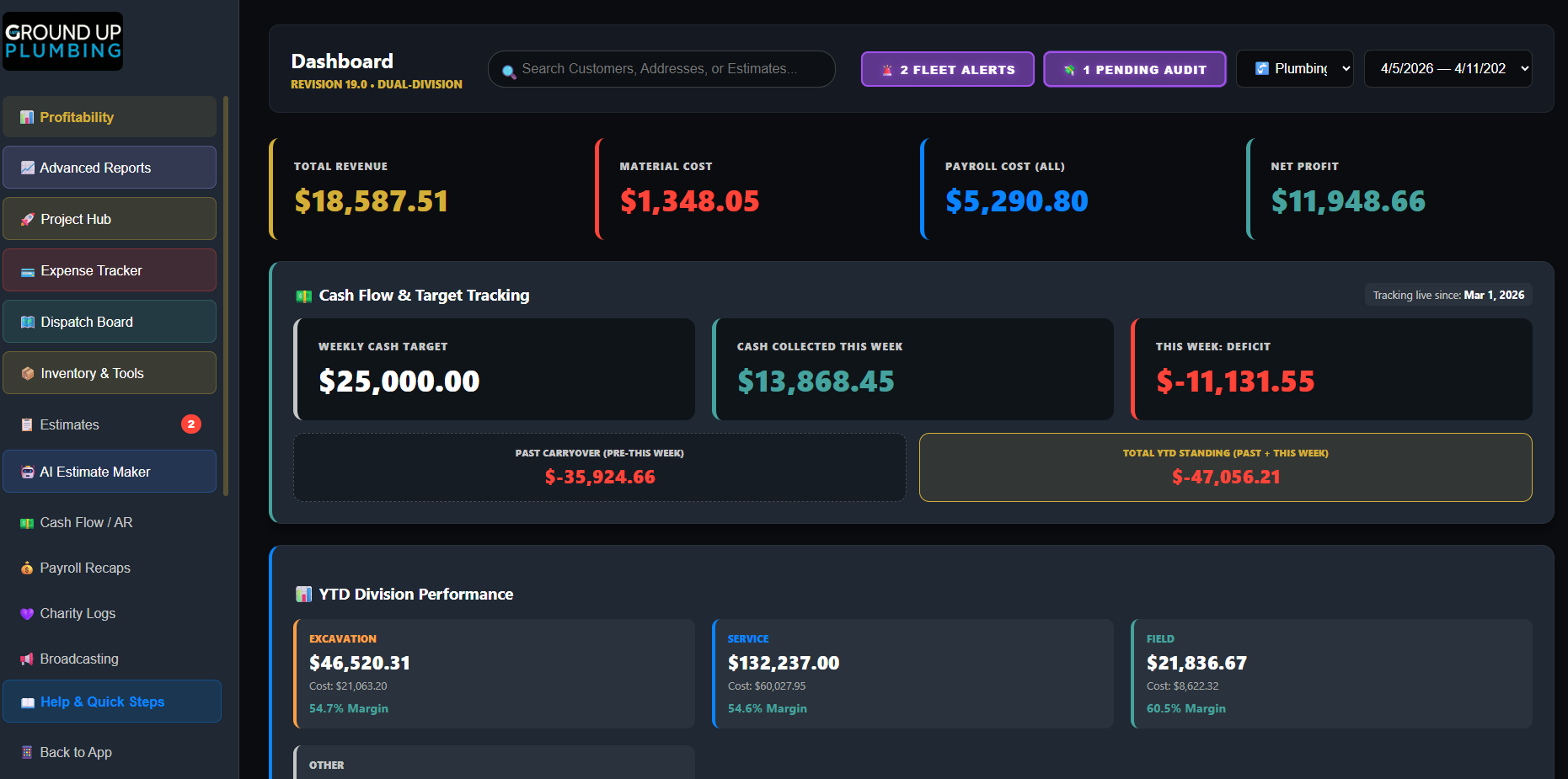
Task: Open the date range selector
Action: tap(1448, 68)
